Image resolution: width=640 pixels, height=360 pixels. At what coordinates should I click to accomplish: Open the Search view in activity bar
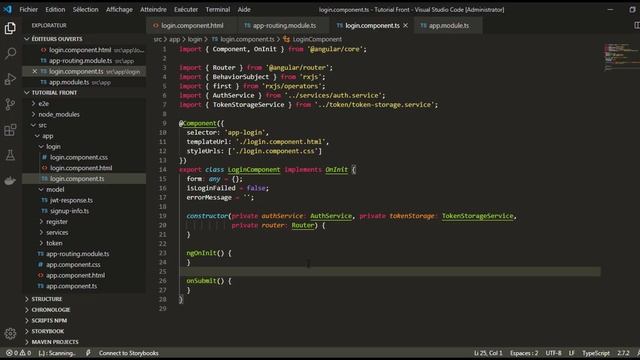point(10,53)
